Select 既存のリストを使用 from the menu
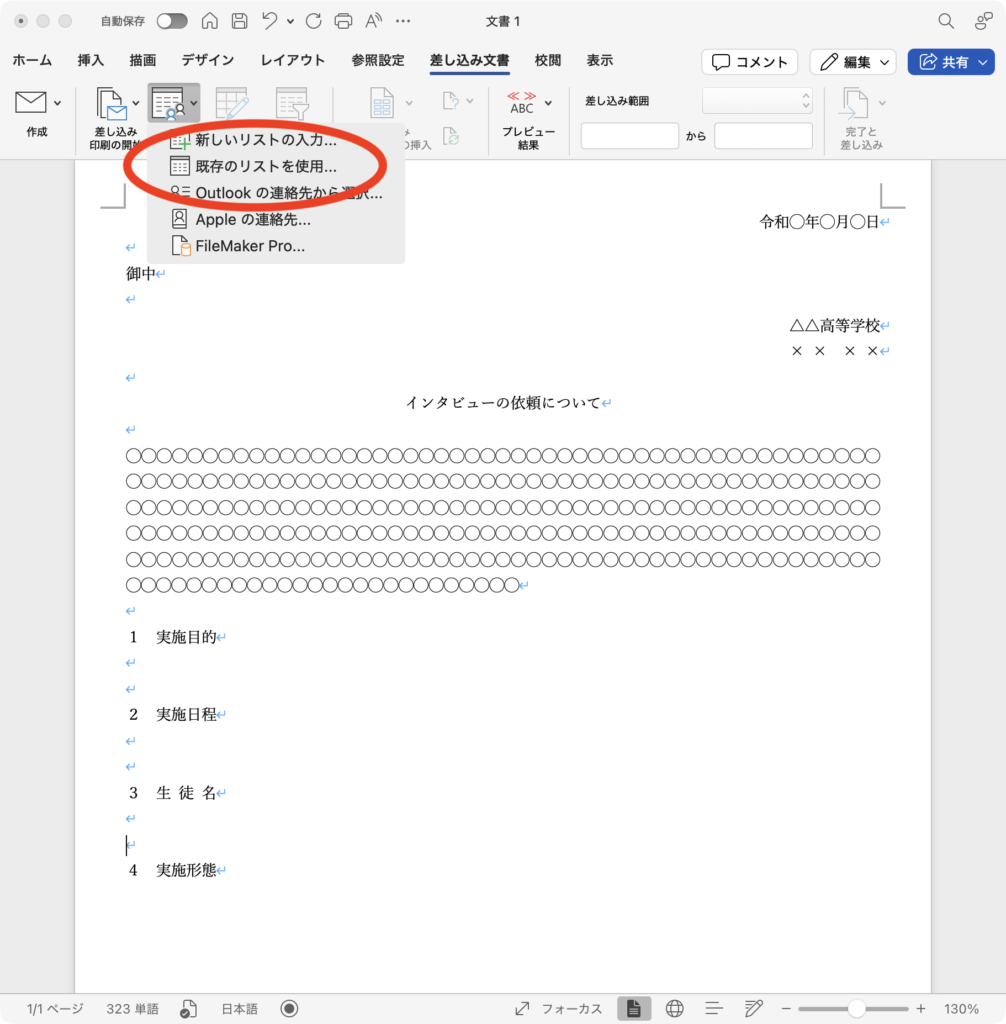This screenshot has height=1024, width=1006. coord(265,166)
